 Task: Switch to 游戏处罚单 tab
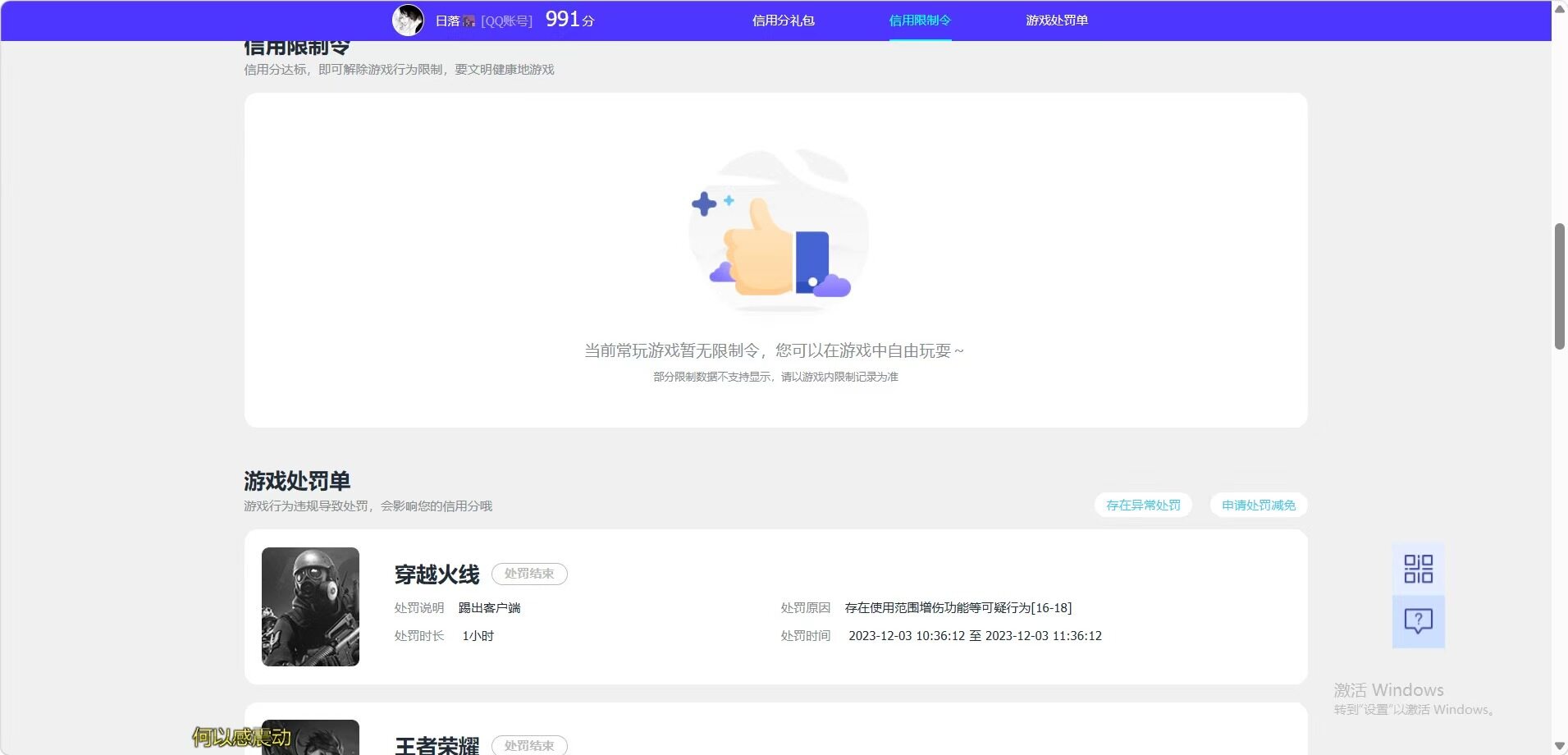[x=1057, y=21]
